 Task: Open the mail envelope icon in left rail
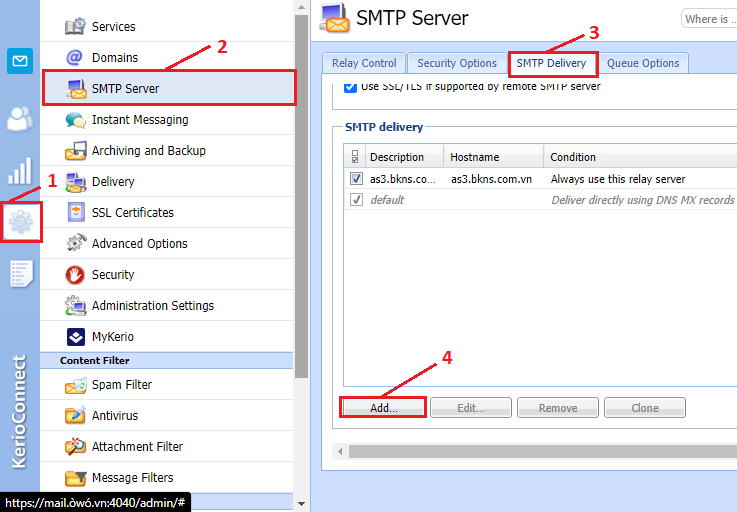coord(20,63)
